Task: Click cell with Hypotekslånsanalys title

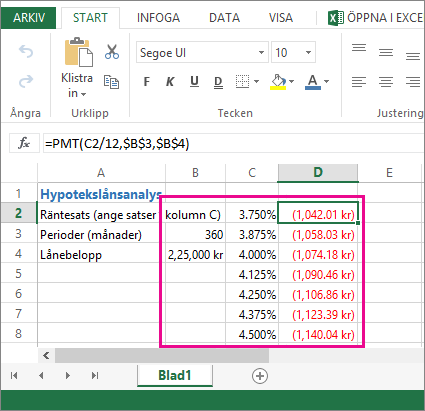Action: 101,194
